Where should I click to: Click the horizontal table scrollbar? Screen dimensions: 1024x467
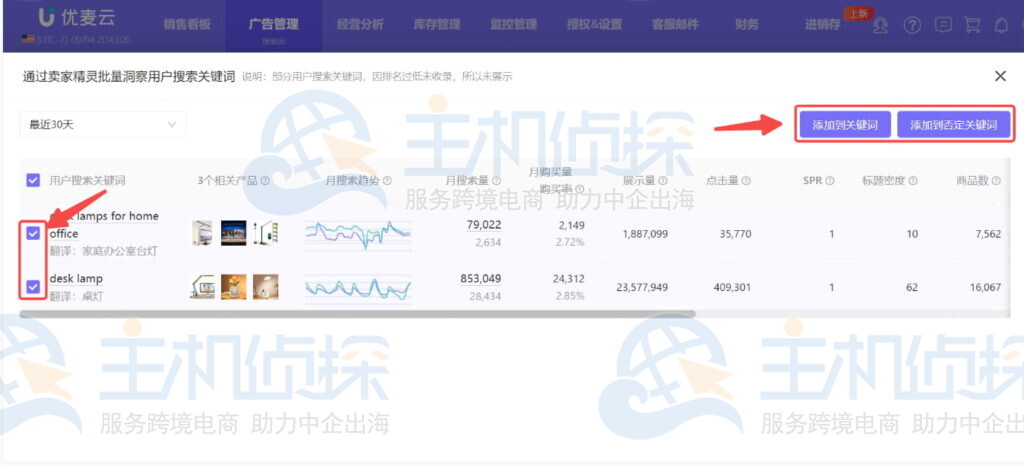click(x=357, y=314)
